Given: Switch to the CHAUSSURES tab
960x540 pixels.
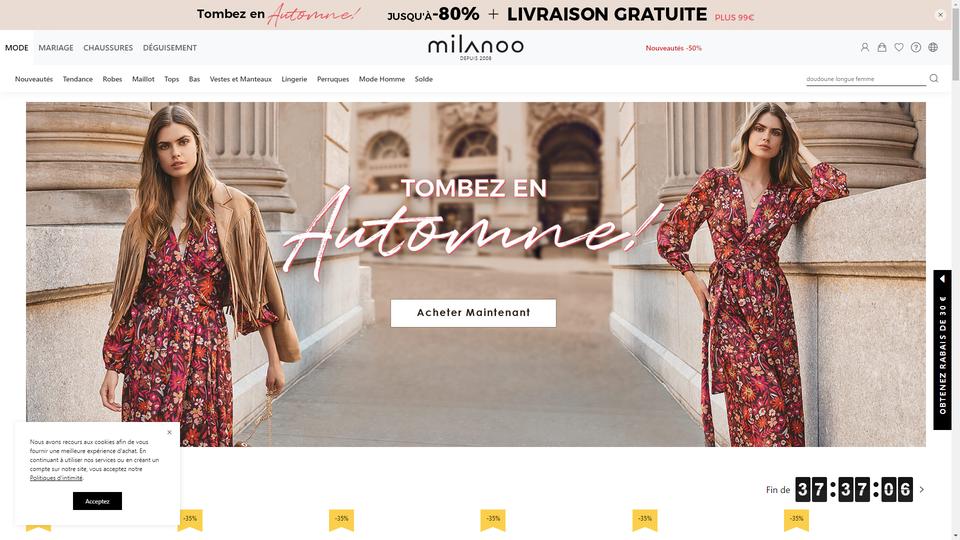Looking at the screenshot, I should coord(108,48).
